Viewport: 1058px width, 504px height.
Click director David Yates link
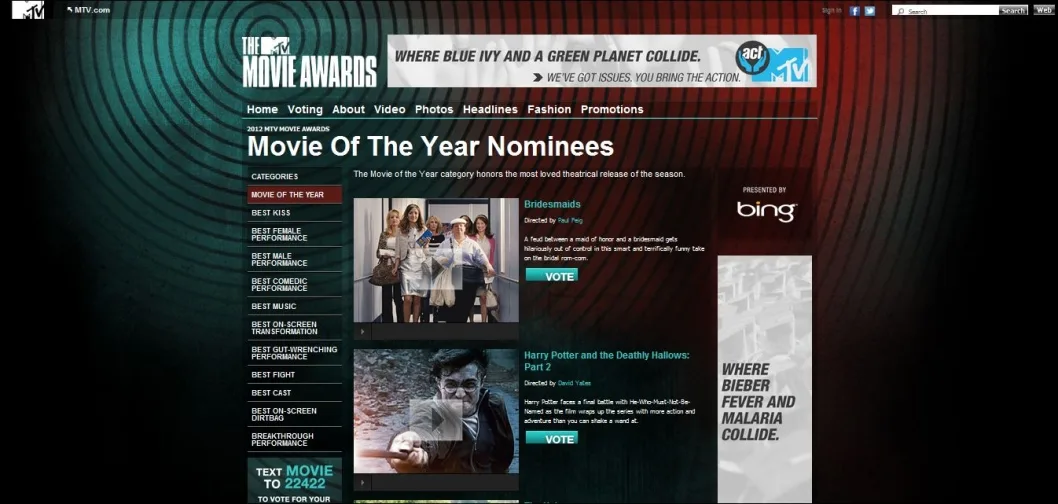coord(574,383)
